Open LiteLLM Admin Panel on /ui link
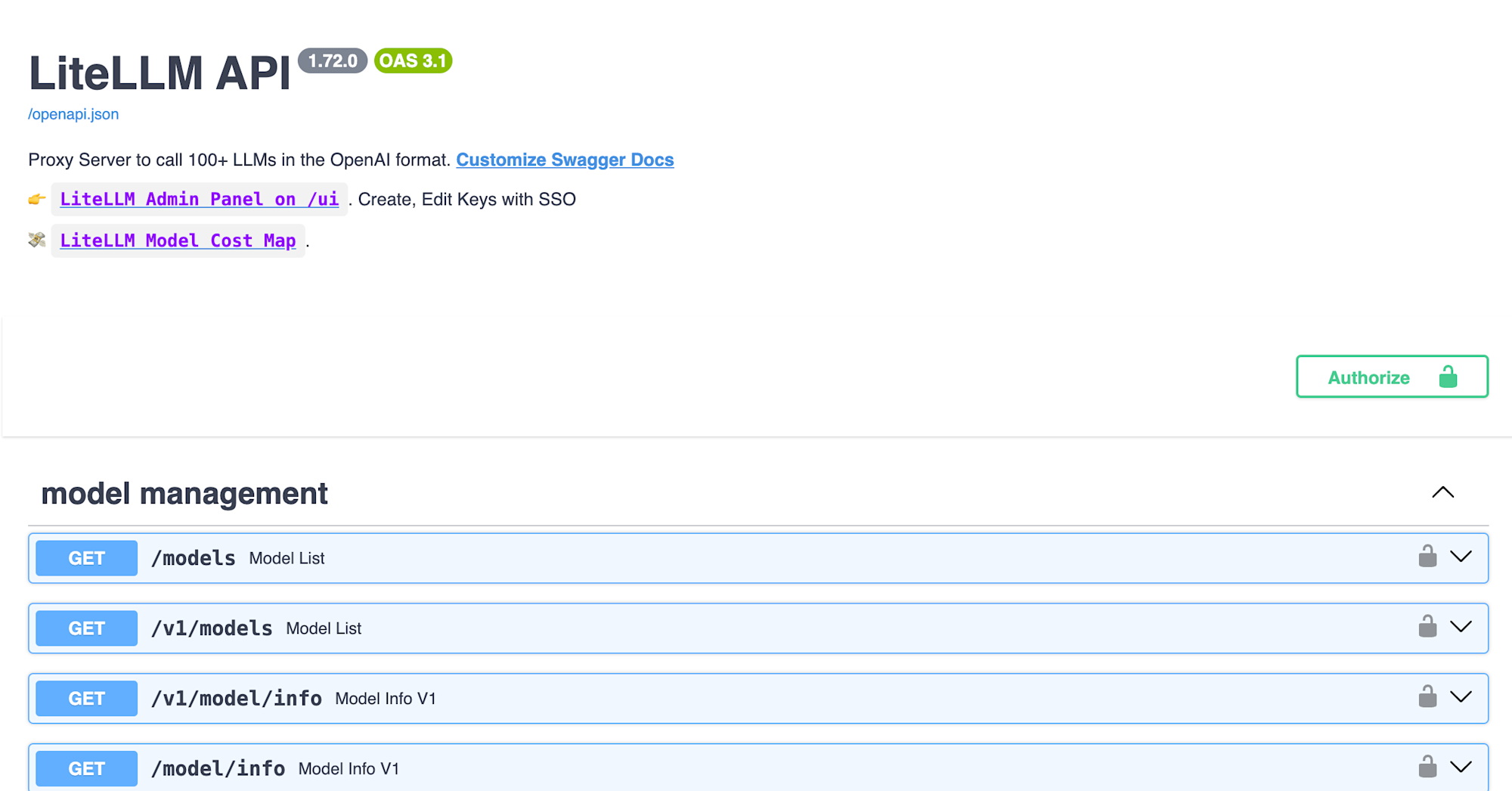Viewport: 1512px width, 791px height. [200, 199]
